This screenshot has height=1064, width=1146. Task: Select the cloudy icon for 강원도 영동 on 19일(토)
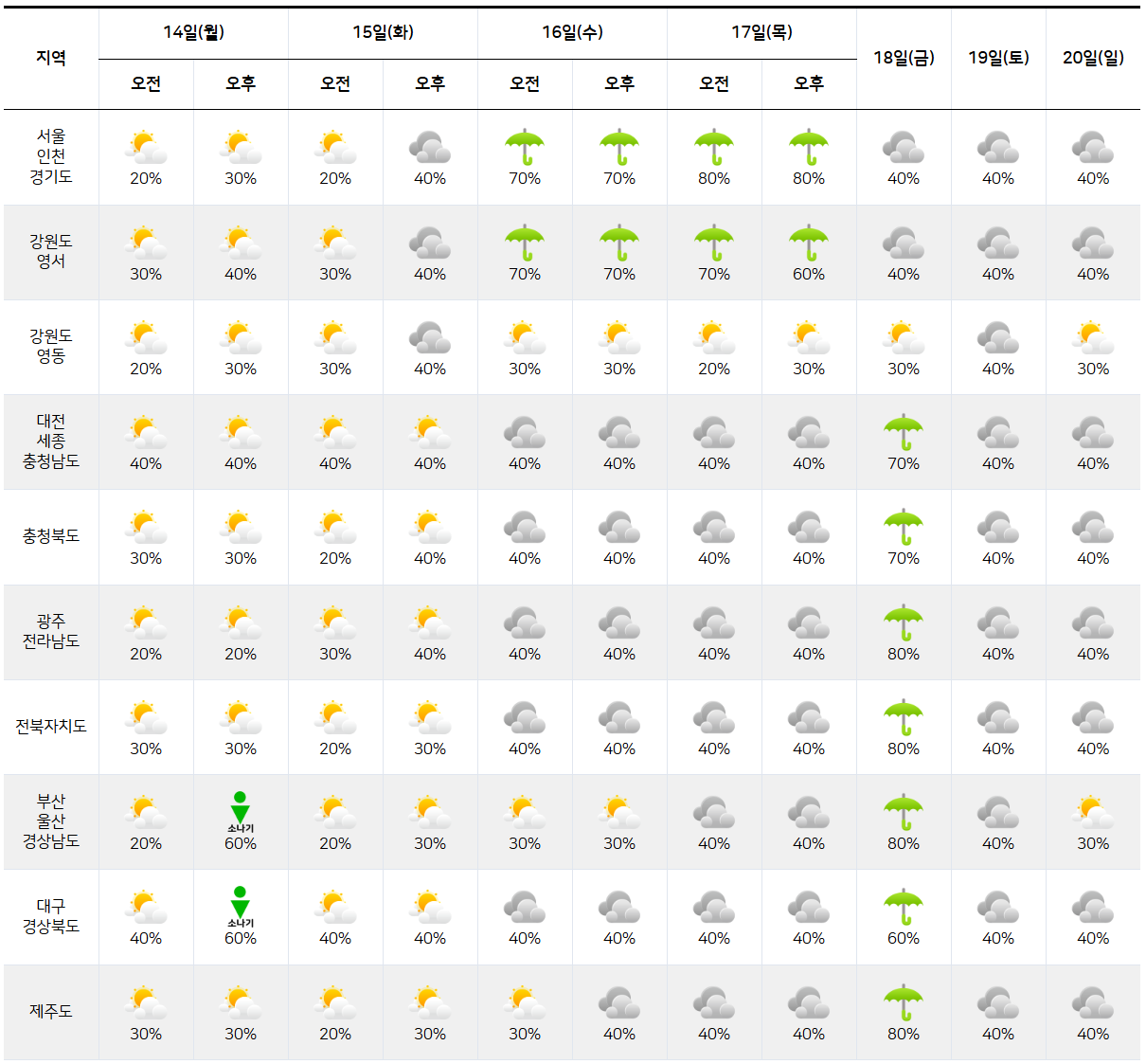click(998, 338)
